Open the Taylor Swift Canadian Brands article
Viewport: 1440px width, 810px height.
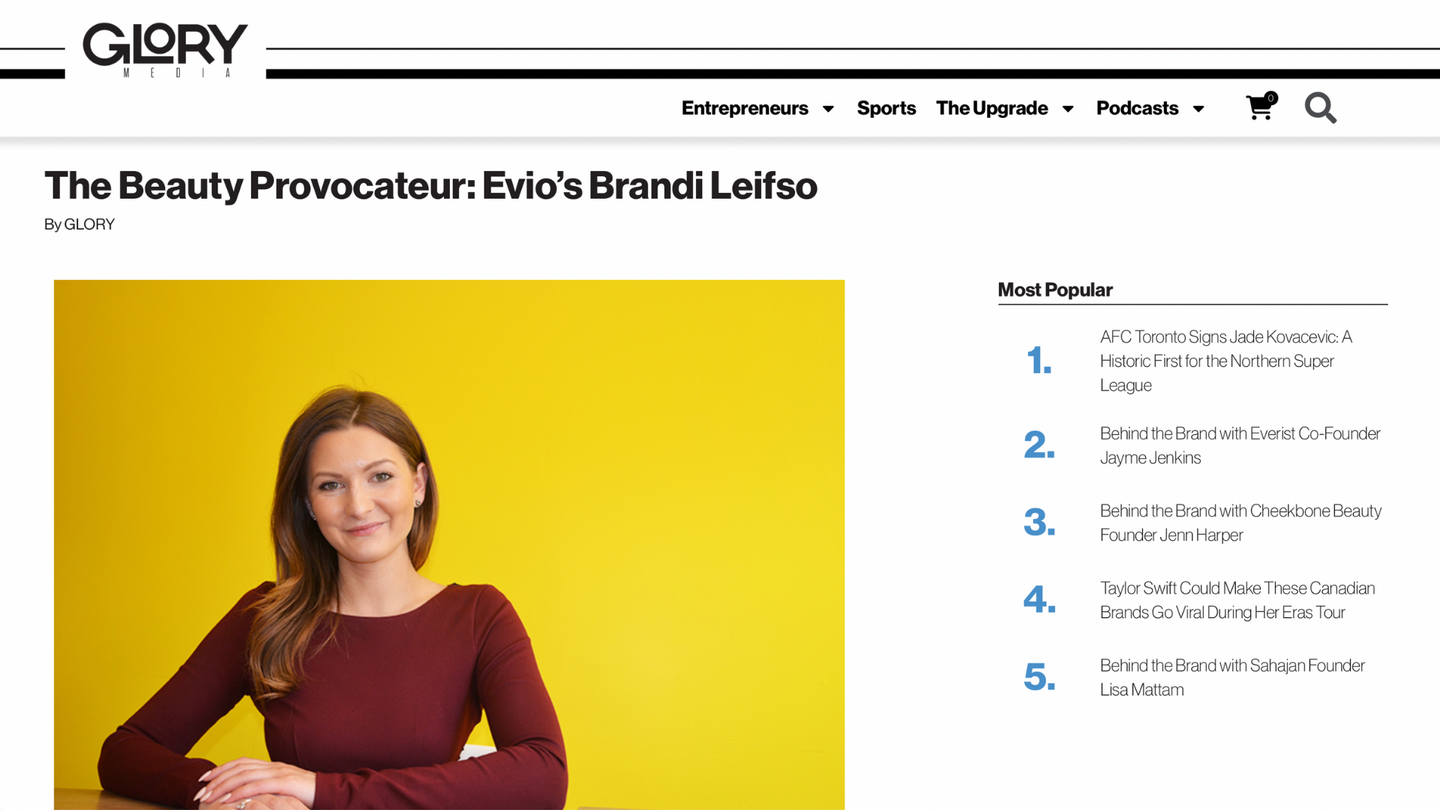(1236, 600)
